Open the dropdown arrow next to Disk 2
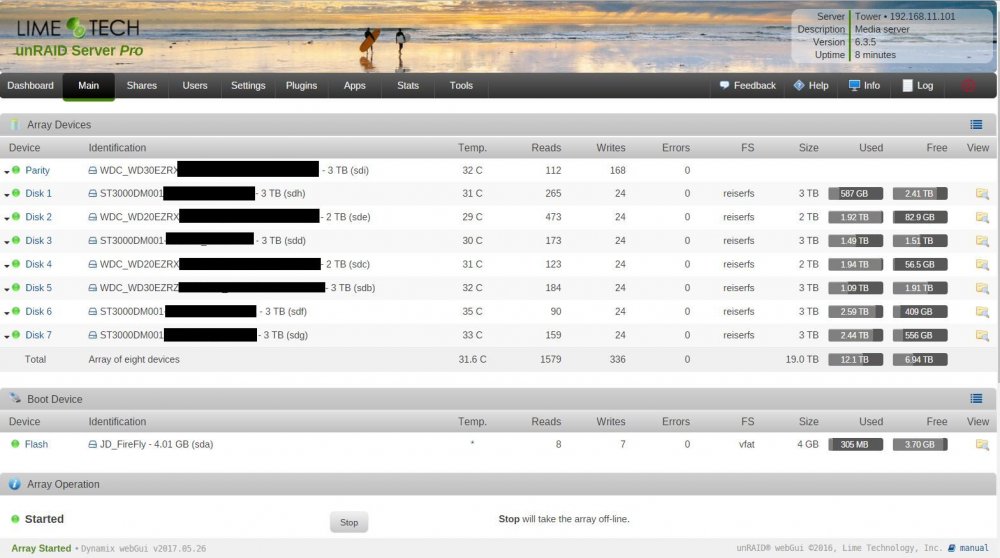The image size is (1000, 558). [x=7, y=218]
